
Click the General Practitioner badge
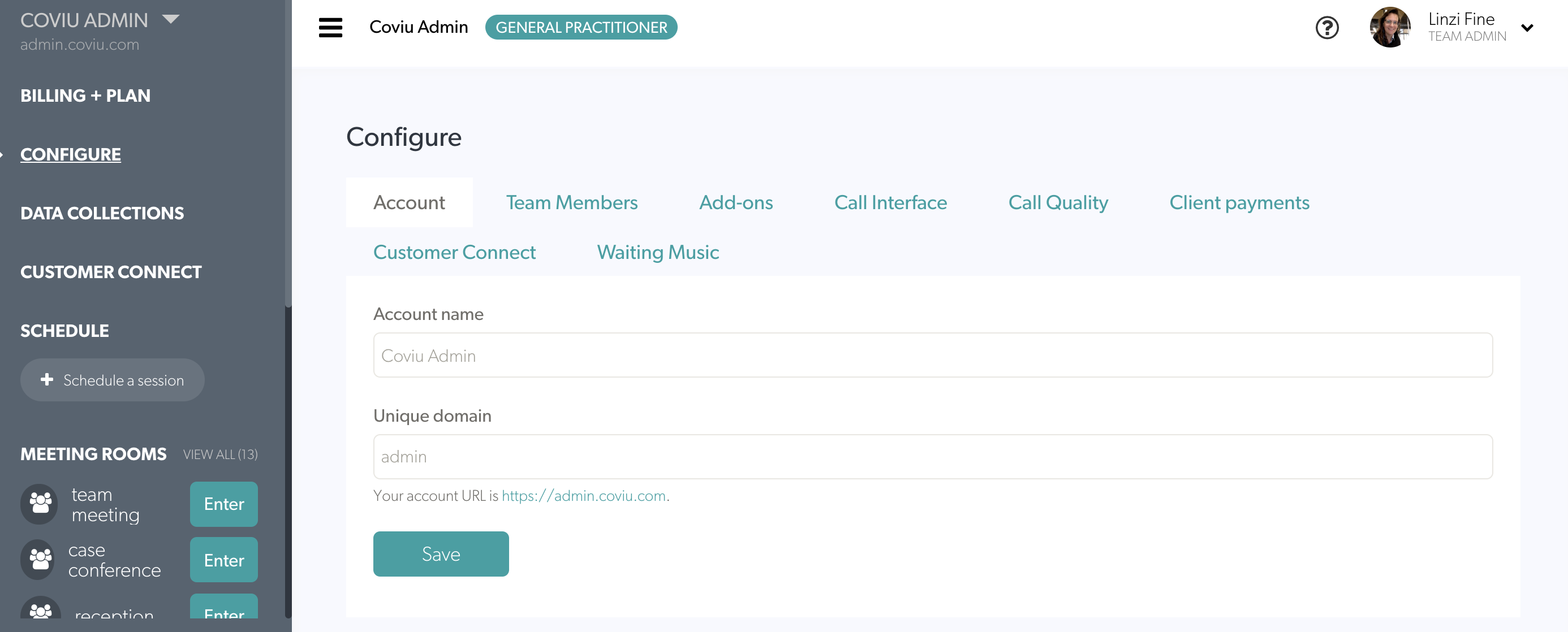coord(581,27)
